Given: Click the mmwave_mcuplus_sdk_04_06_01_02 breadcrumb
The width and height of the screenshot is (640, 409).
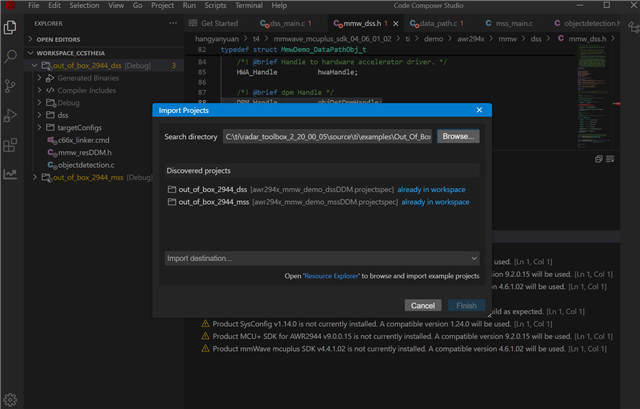Looking at the screenshot, I should [x=332, y=39].
